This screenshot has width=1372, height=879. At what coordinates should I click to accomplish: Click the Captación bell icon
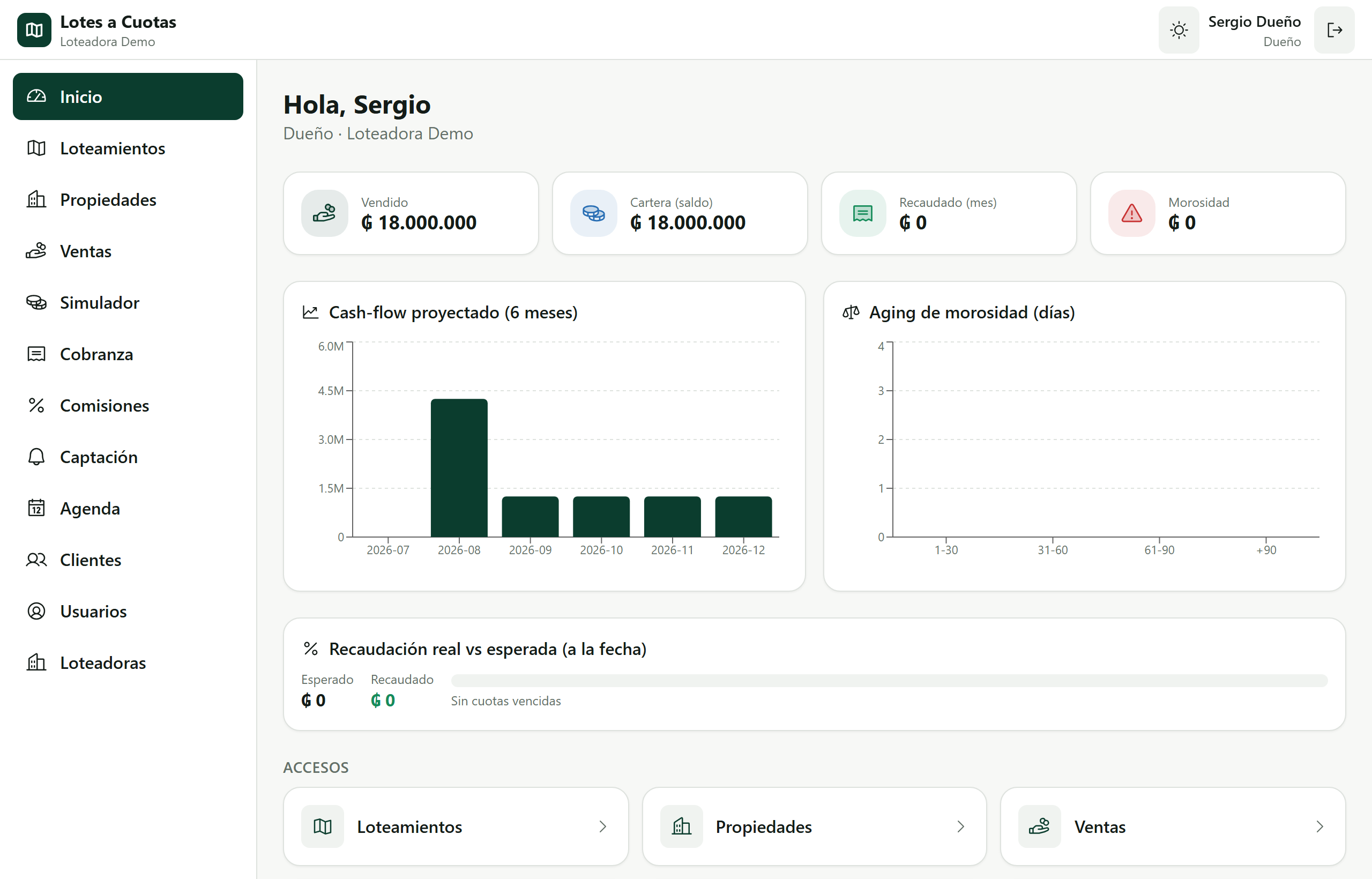[x=36, y=457]
